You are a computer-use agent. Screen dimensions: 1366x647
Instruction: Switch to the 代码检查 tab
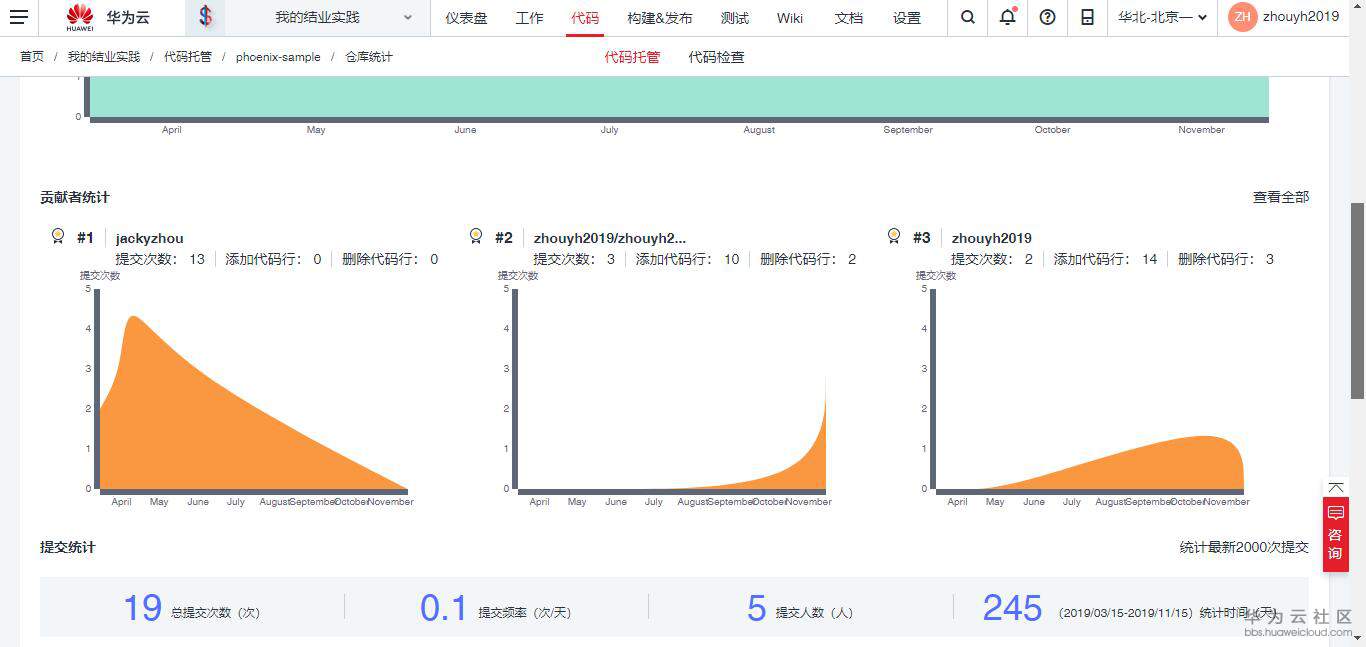click(x=716, y=57)
